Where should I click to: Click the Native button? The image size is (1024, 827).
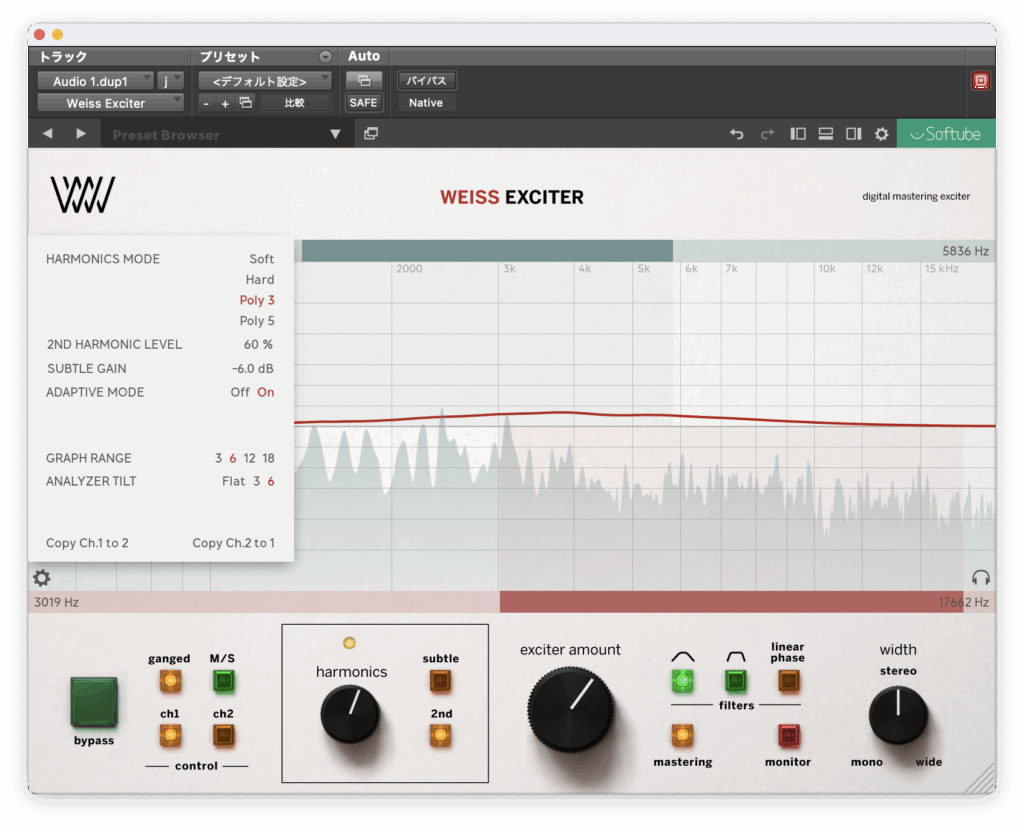click(426, 103)
